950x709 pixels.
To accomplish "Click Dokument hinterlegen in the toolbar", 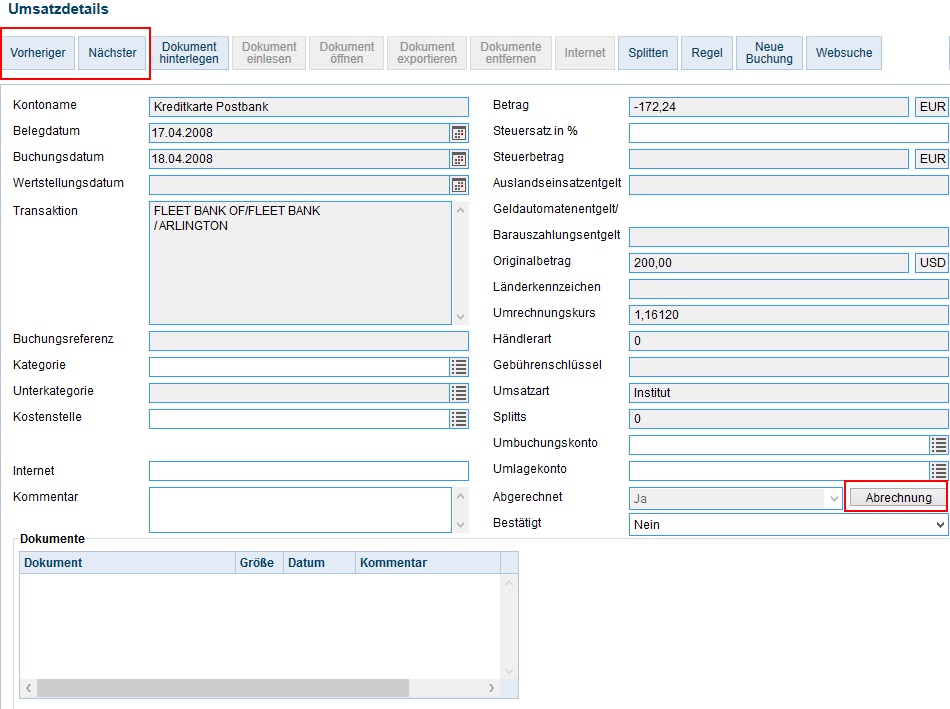I will 189,53.
